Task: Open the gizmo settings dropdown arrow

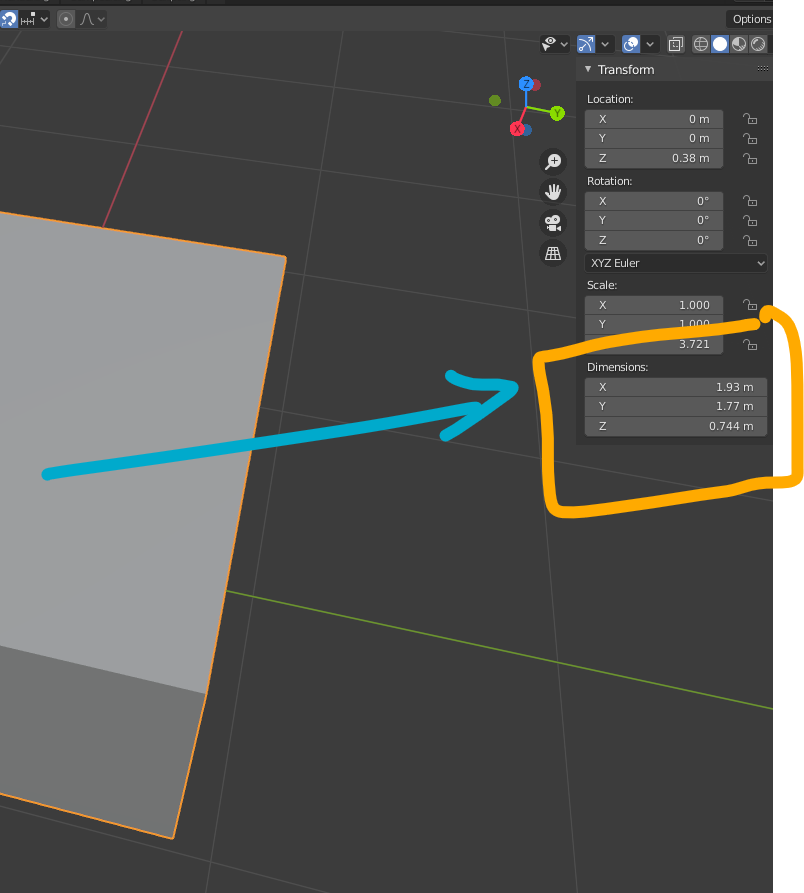Action: click(x=605, y=44)
